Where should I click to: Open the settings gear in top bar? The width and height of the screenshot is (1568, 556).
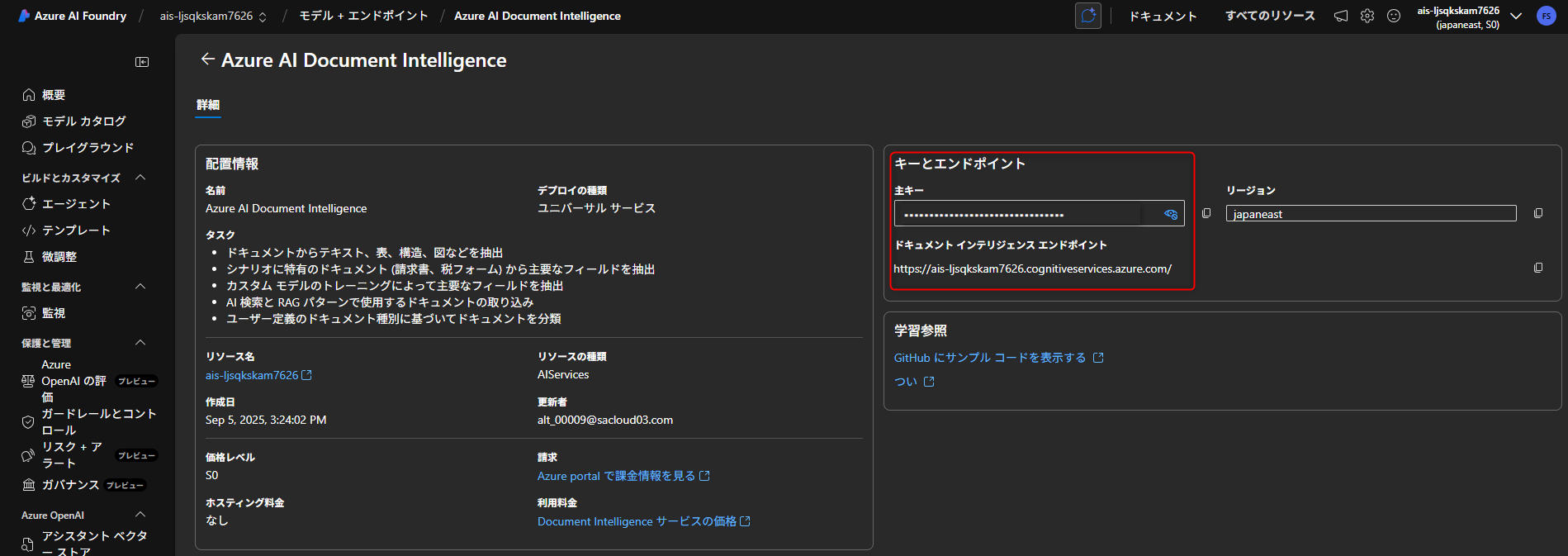pyautogui.click(x=1367, y=16)
